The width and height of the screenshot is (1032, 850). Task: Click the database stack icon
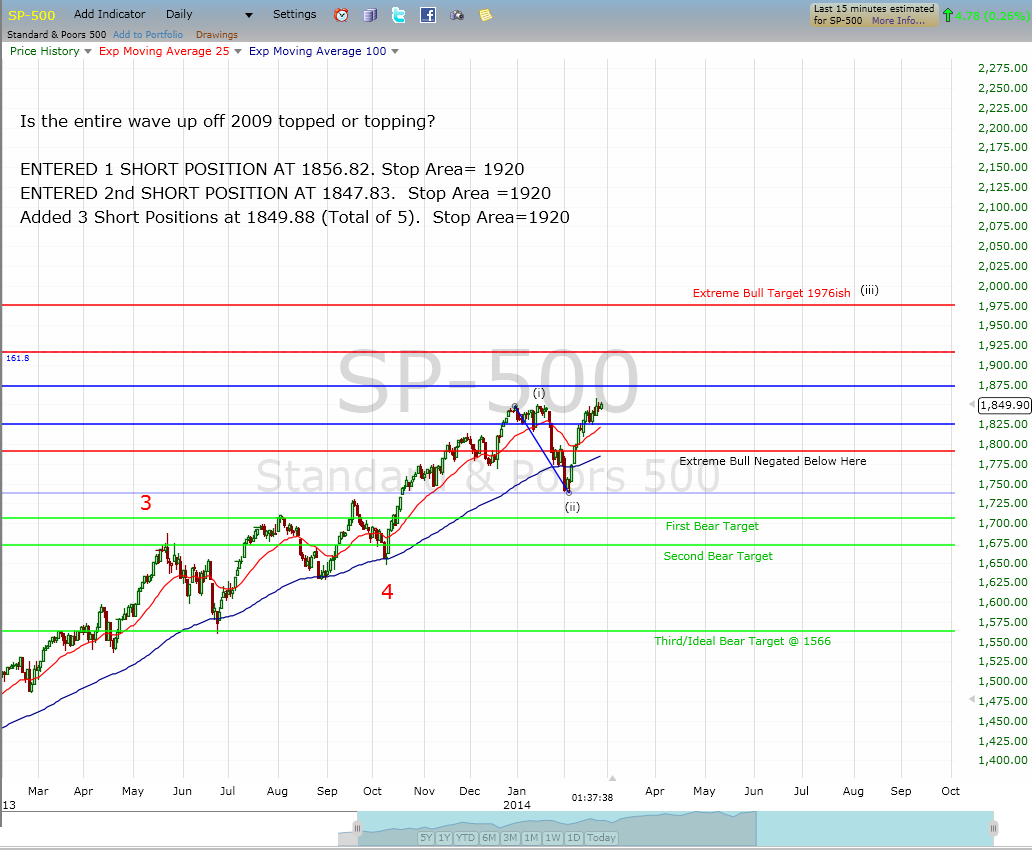click(x=370, y=14)
